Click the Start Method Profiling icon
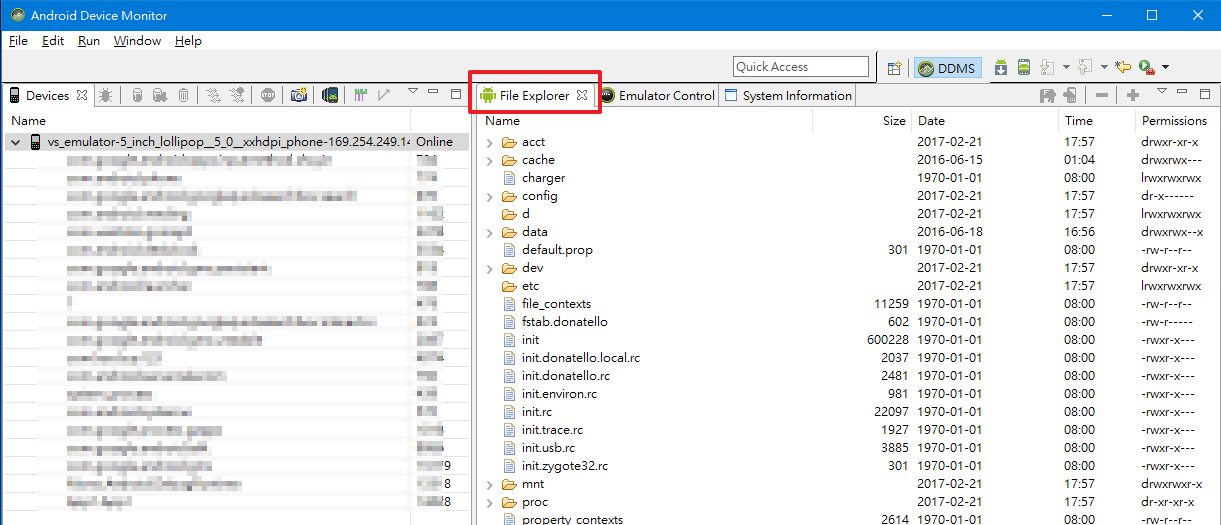Viewport: 1221px width, 525px height. coord(237,95)
